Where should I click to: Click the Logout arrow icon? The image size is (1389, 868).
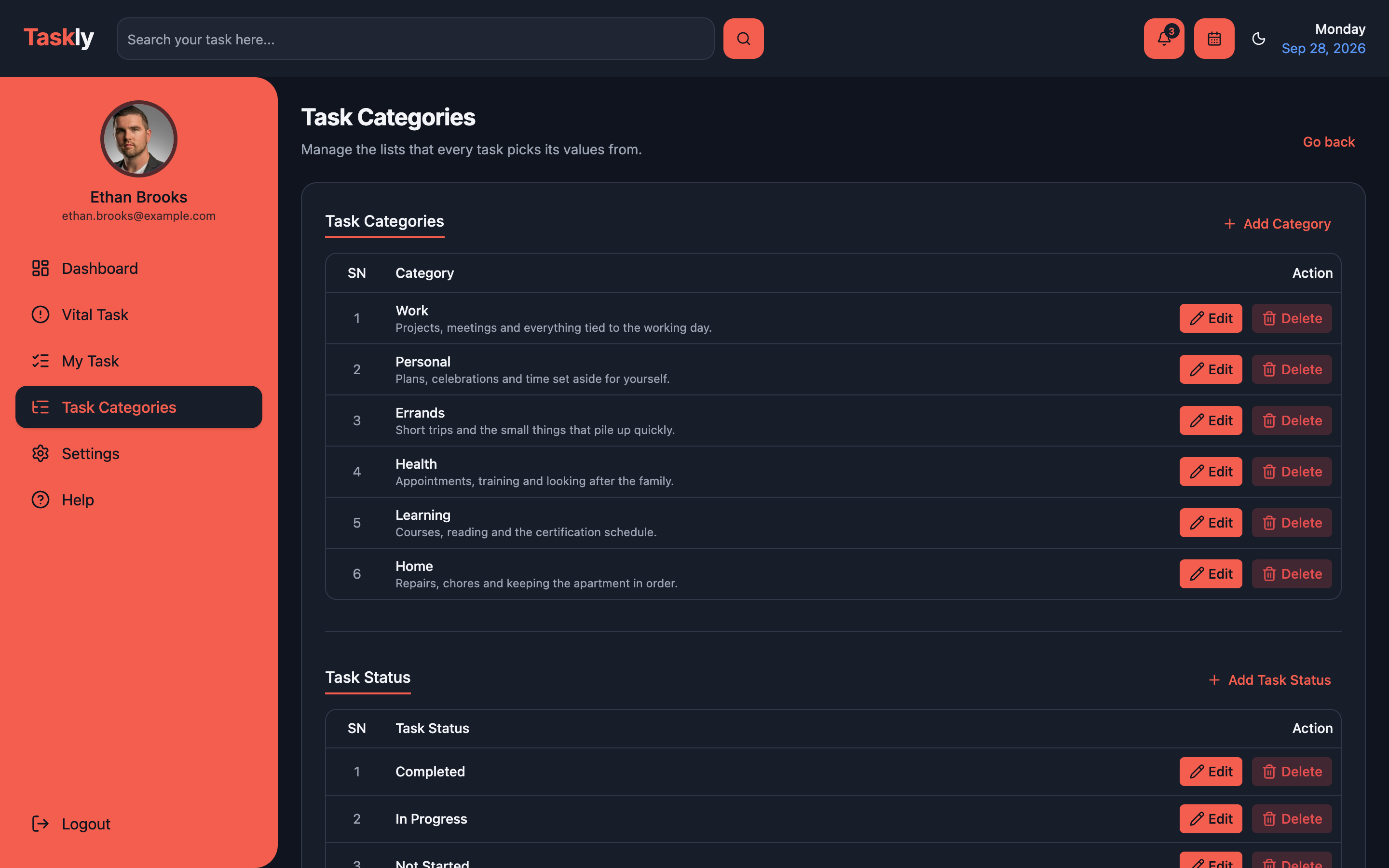tap(40, 824)
